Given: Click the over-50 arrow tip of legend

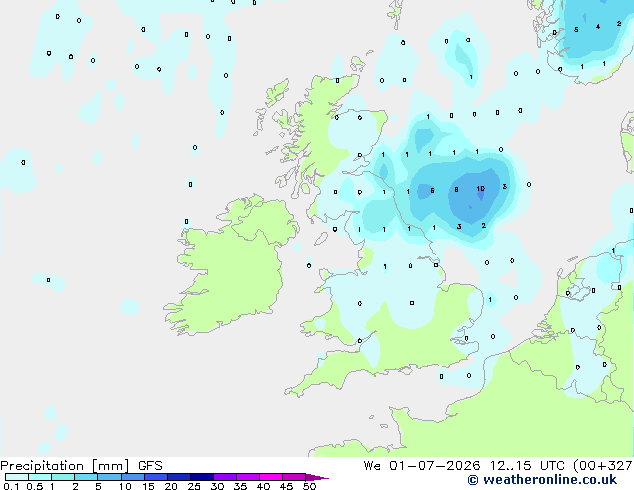Looking at the screenshot, I should [x=317, y=477].
